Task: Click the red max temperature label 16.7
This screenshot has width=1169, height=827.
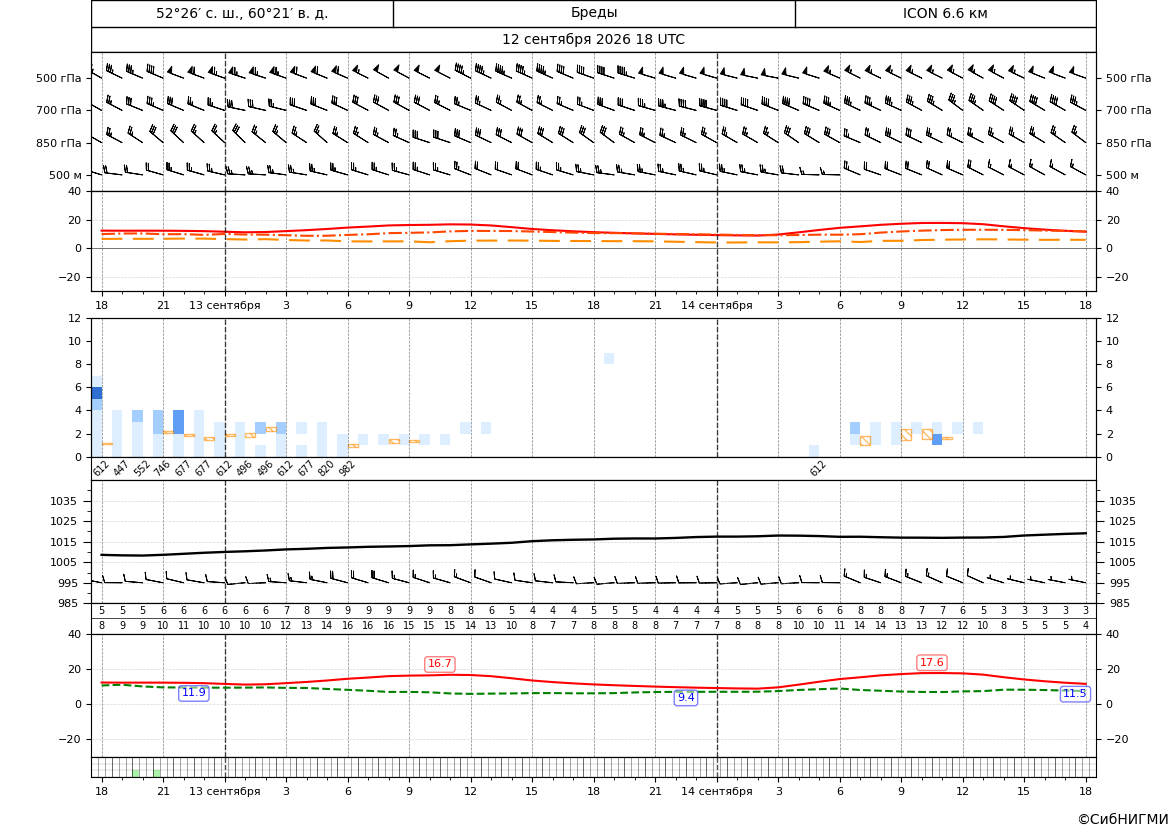Action: 439,664
